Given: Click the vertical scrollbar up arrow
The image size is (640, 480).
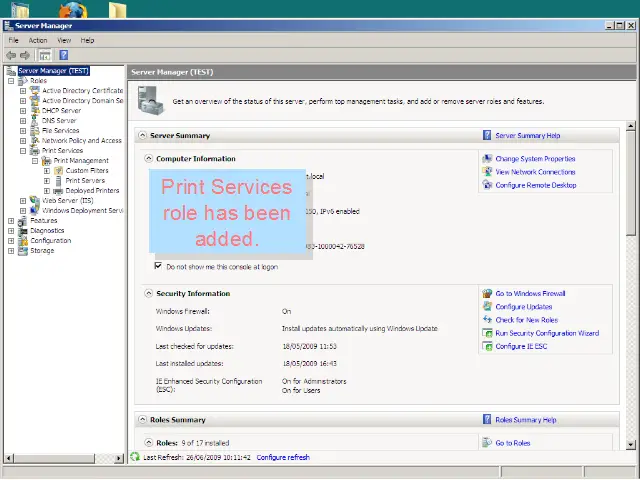Looking at the screenshot, I should coord(631,126).
